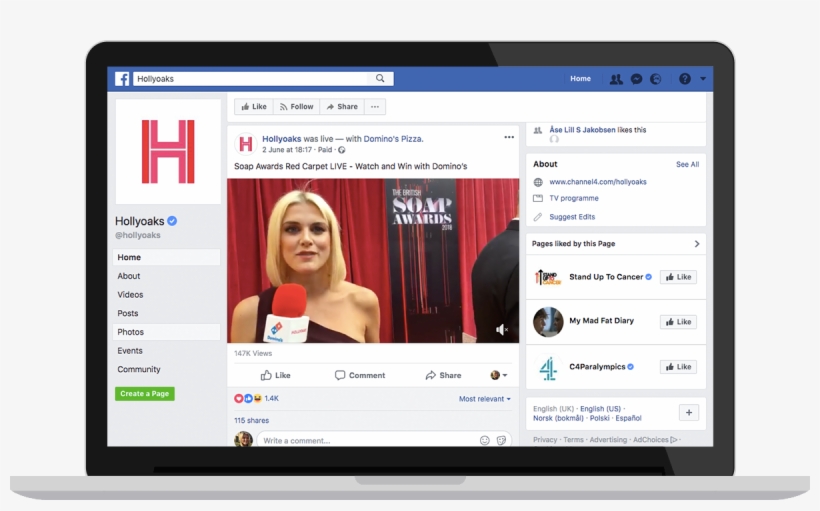
Task: Switch language to Español
Action: tap(628, 418)
